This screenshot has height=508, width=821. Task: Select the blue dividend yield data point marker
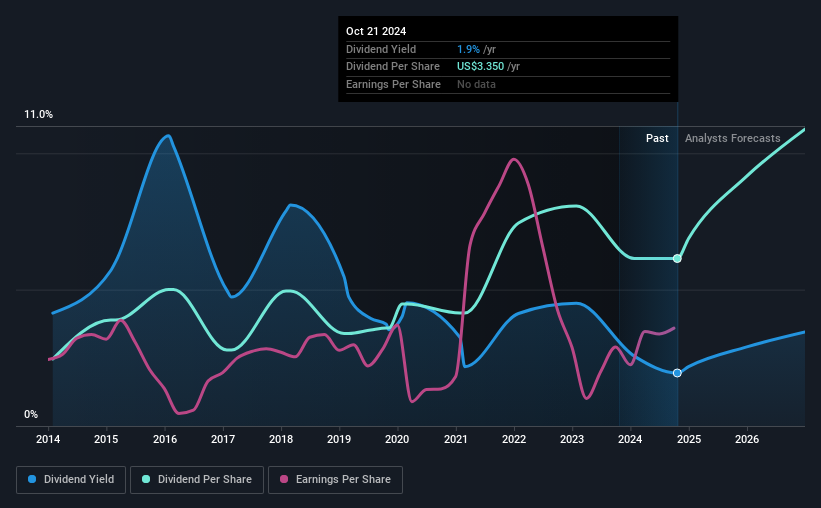coord(677,373)
